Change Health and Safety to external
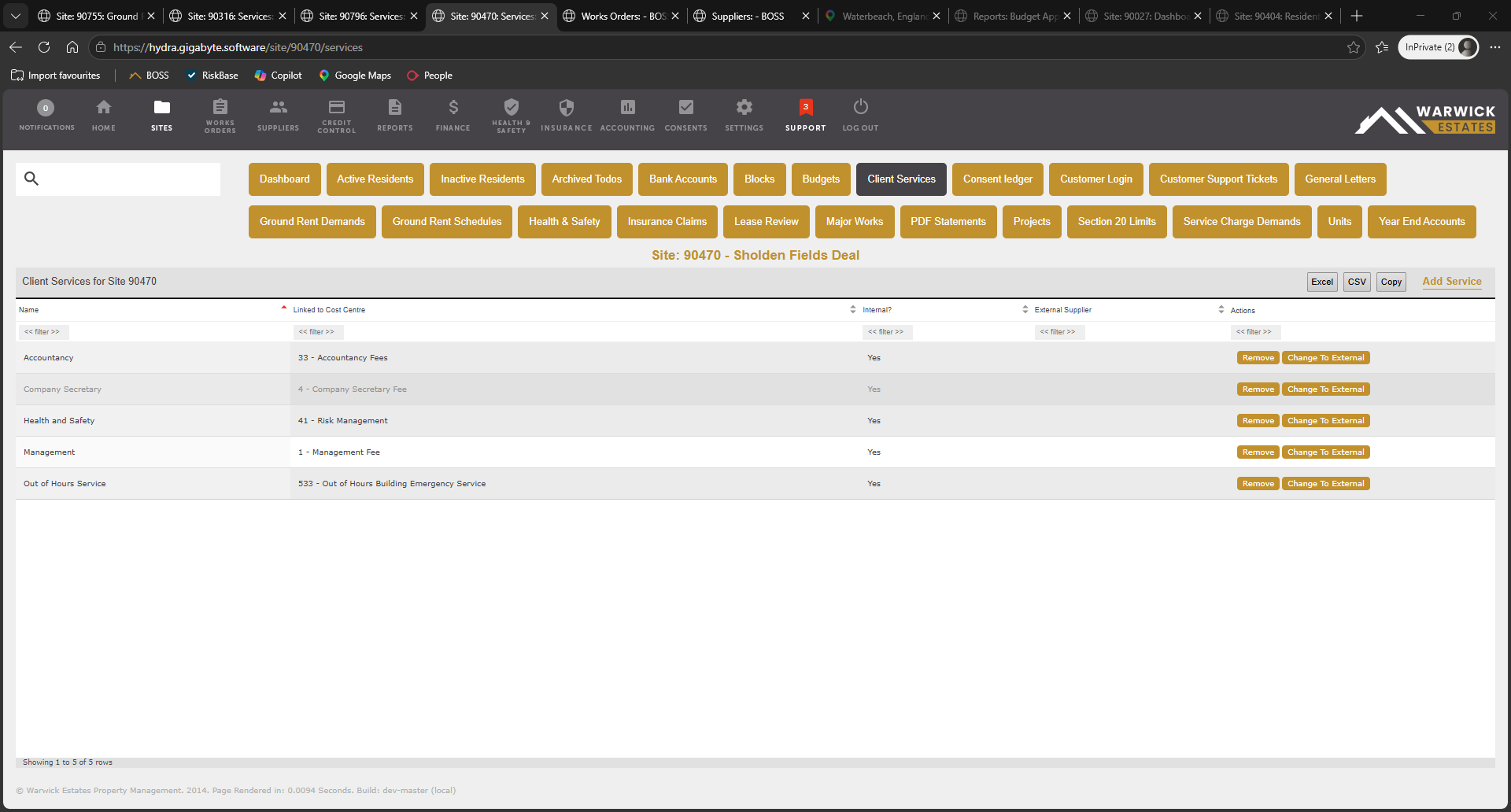 [1326, 421]
